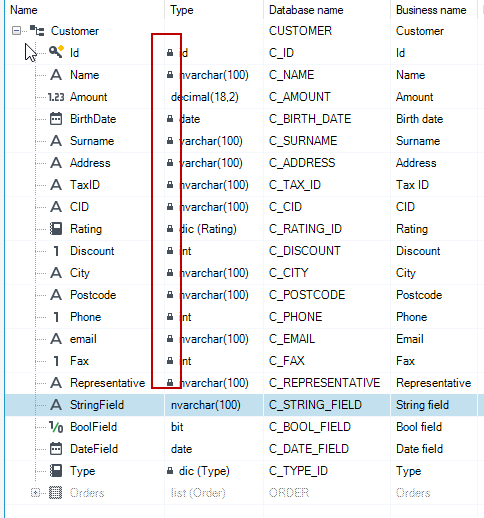Select the Representative field name
484x518 pixels.
point(107,383)
